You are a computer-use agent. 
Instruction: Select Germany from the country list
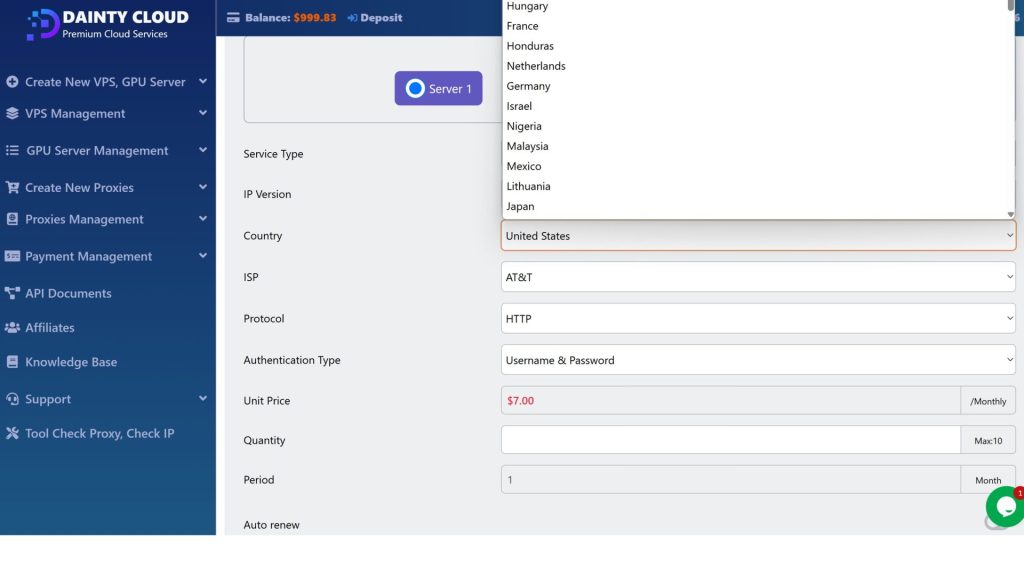pos(528,86)
